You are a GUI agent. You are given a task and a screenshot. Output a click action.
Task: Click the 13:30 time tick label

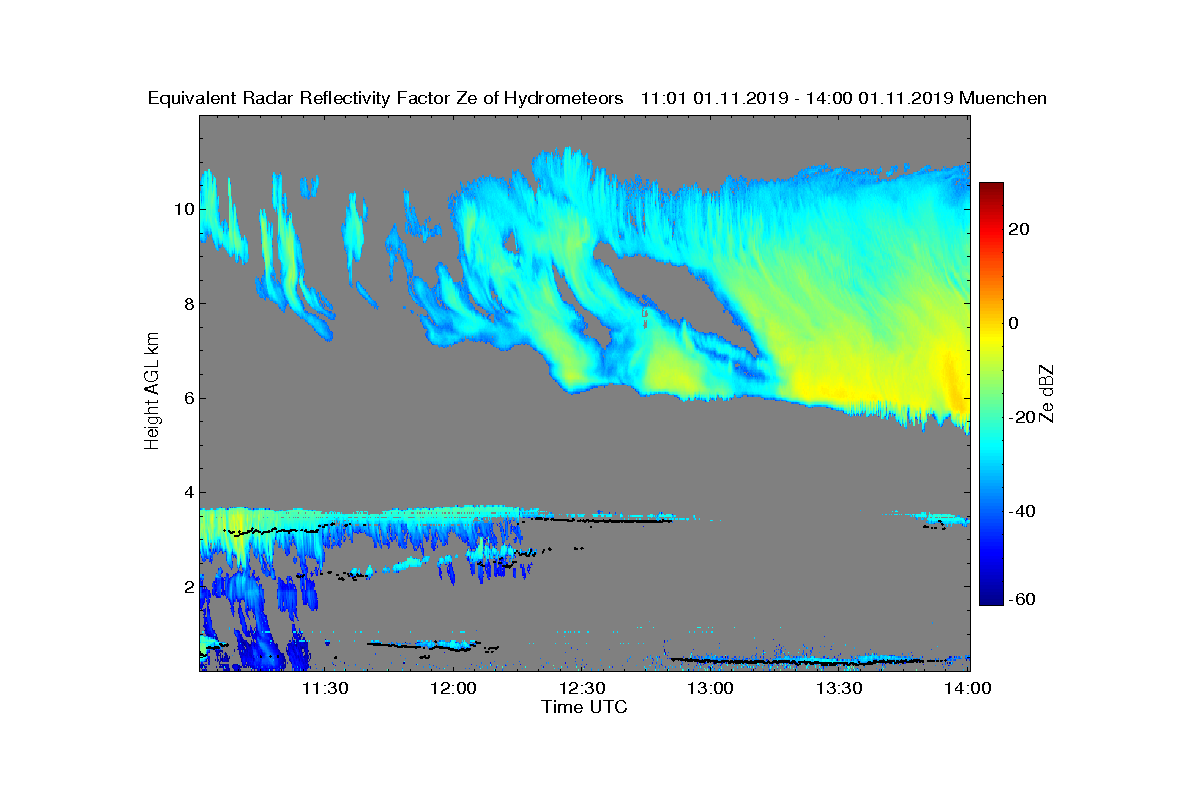point(840,688)
